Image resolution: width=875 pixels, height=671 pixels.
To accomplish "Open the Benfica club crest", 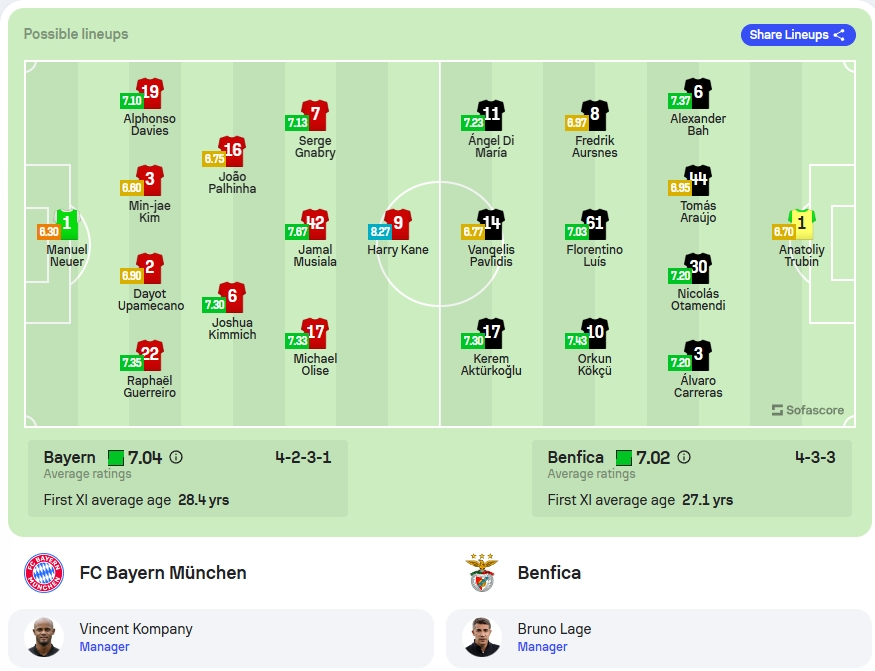I will 482,573.
